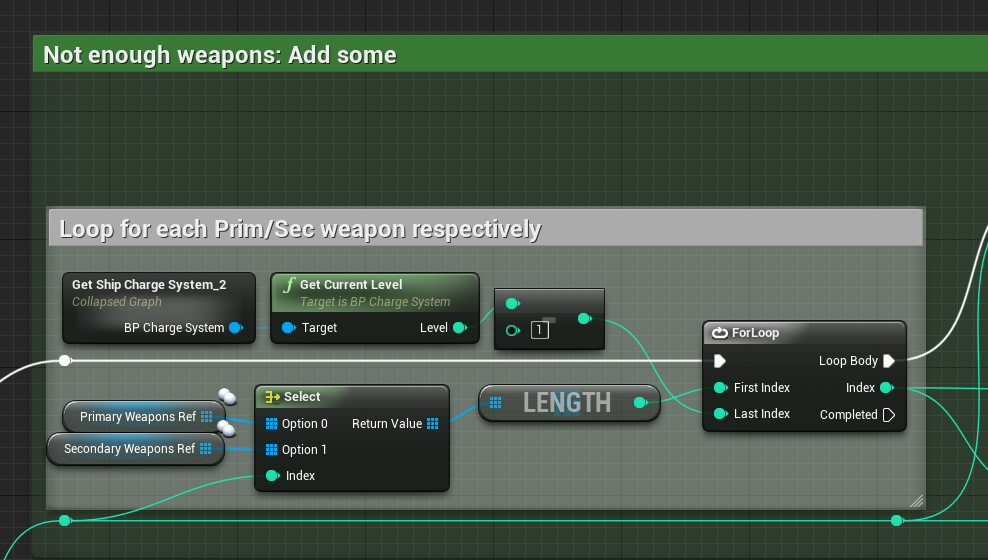988x560 pixels.
Task: Click the Option 0 array pin on Select
Action: (271, 424)
